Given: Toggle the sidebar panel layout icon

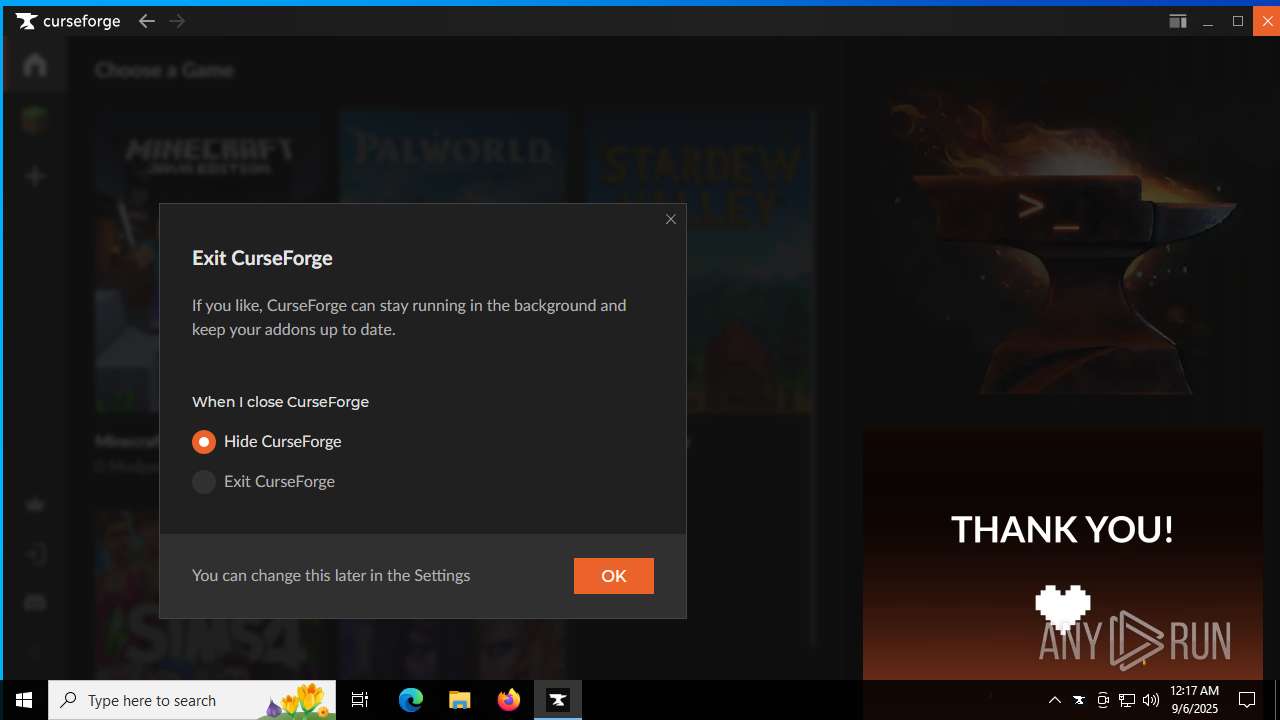Looking at the screenshot, I should 1178,21.
